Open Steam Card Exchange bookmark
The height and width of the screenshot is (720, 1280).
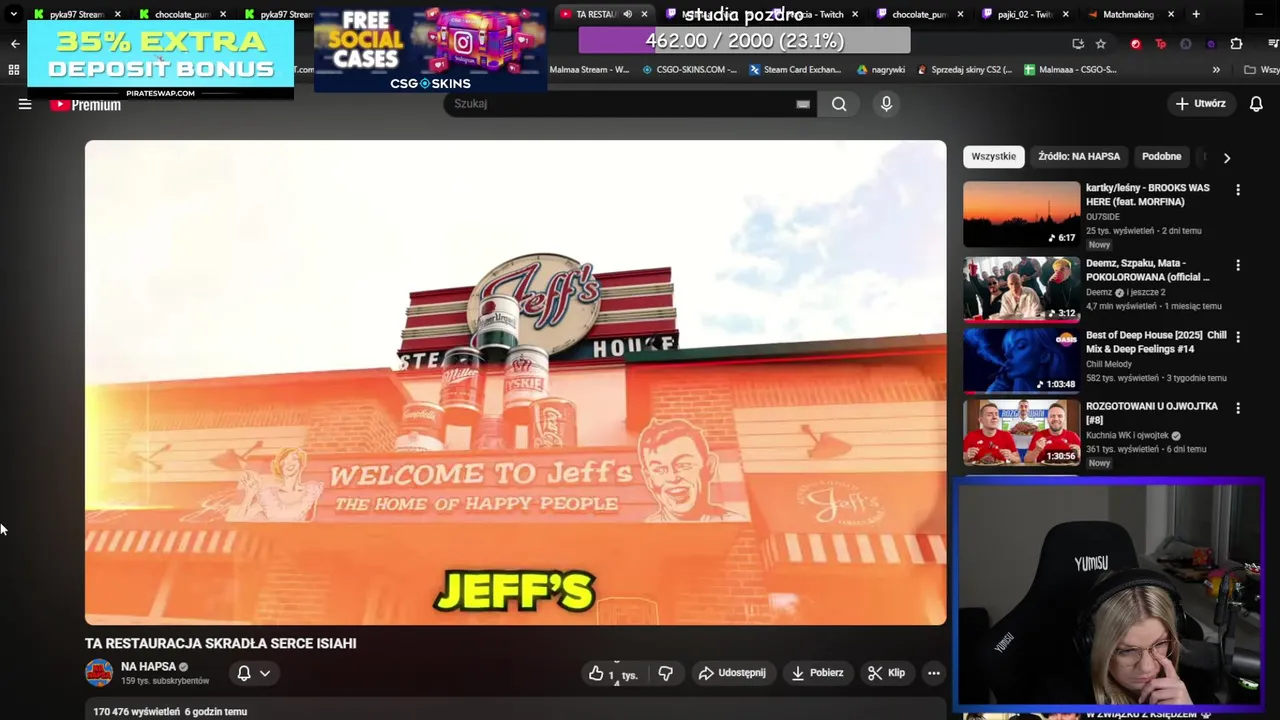[x=795, y=70]
